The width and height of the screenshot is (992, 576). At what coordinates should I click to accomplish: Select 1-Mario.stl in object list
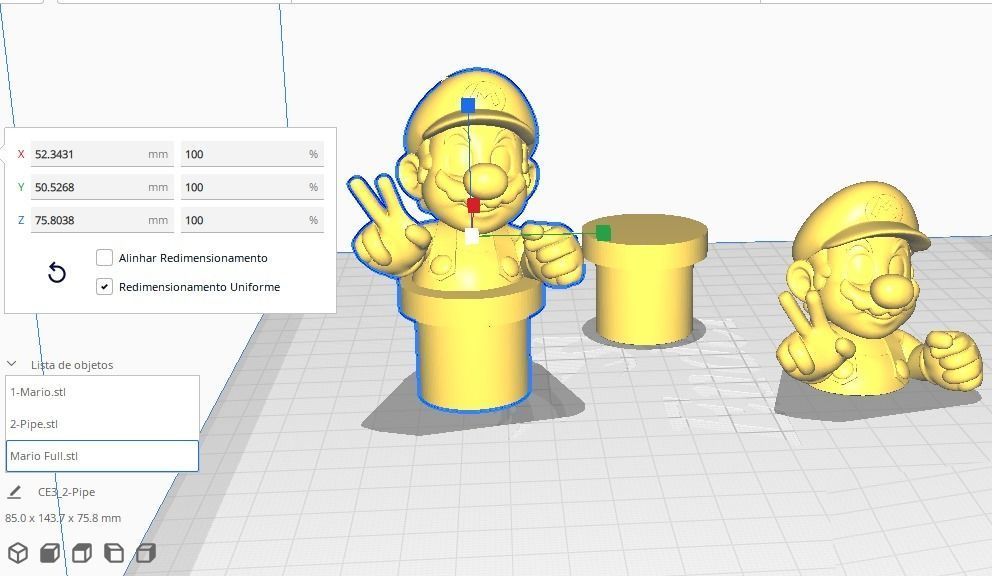102,392
